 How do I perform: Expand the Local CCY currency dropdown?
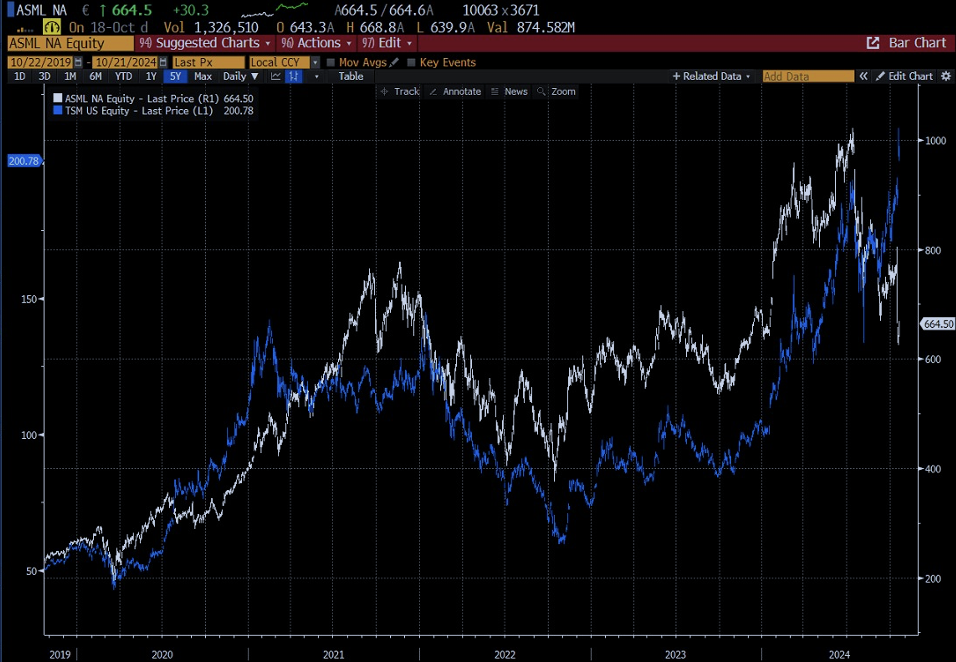[x=315, y=62]
